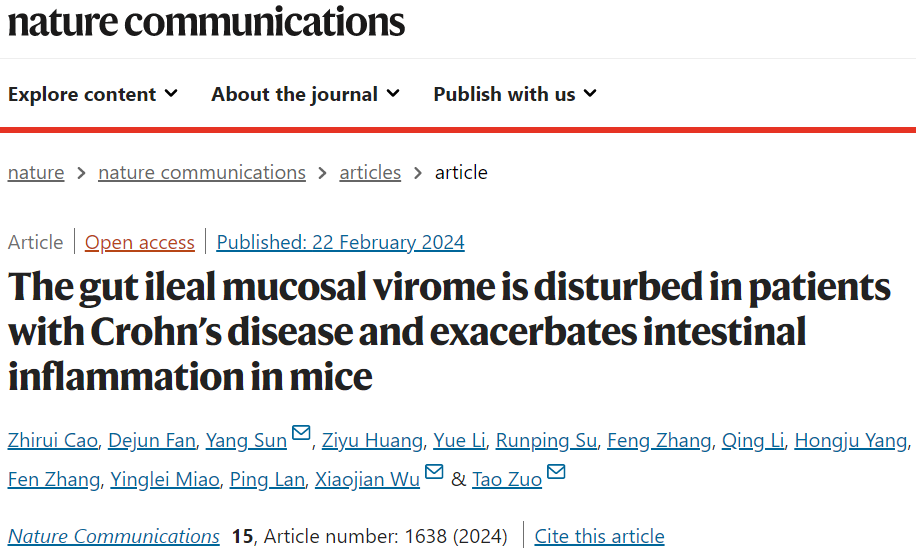The image size is (916, 553).
Task: Select author Yinglei Miao
Action: pos(165,479)
